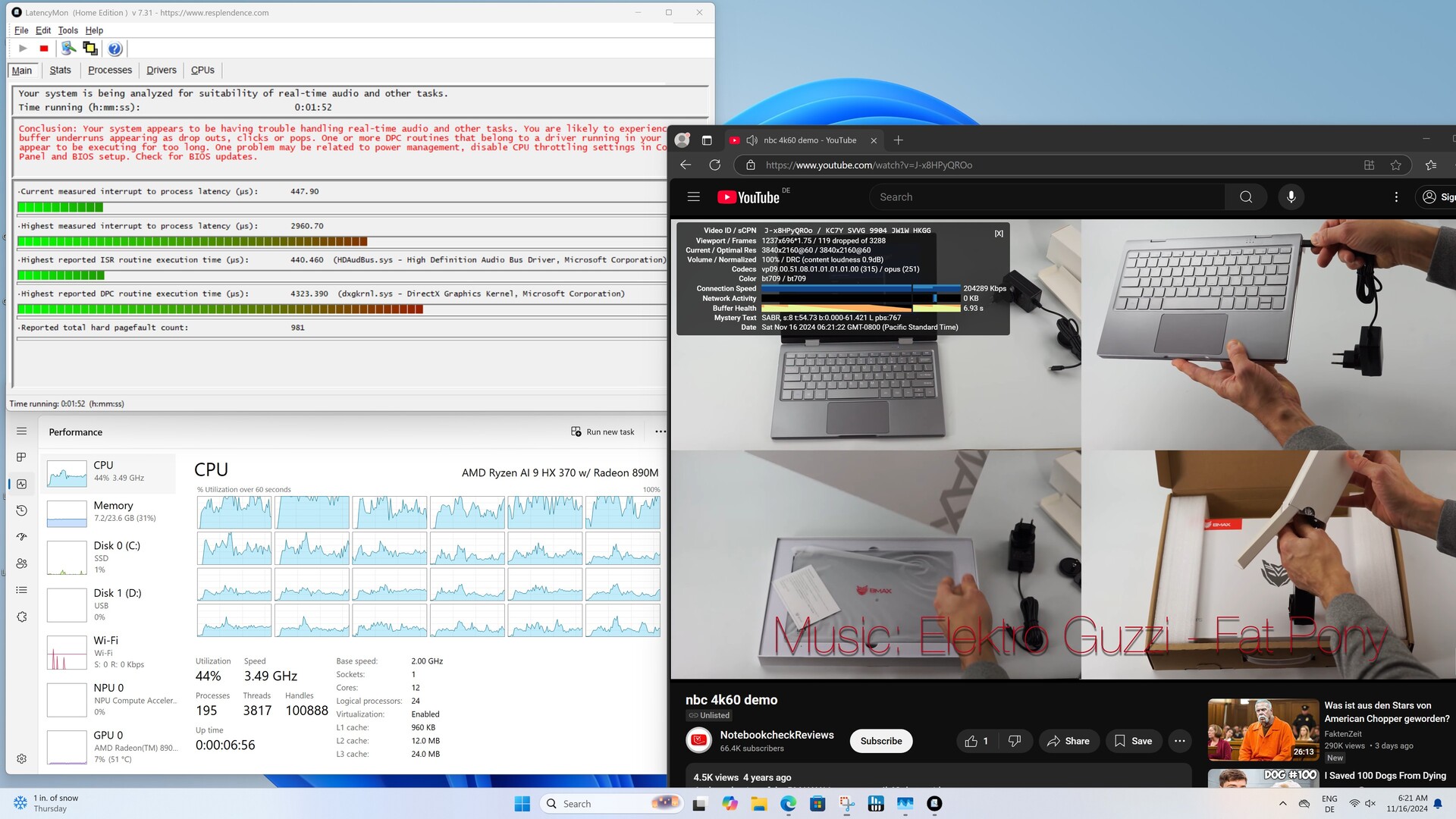The height and width of the screenshot is (819, 1456).
Task: Open Task Manager Users page
Action: coord(21,563)
